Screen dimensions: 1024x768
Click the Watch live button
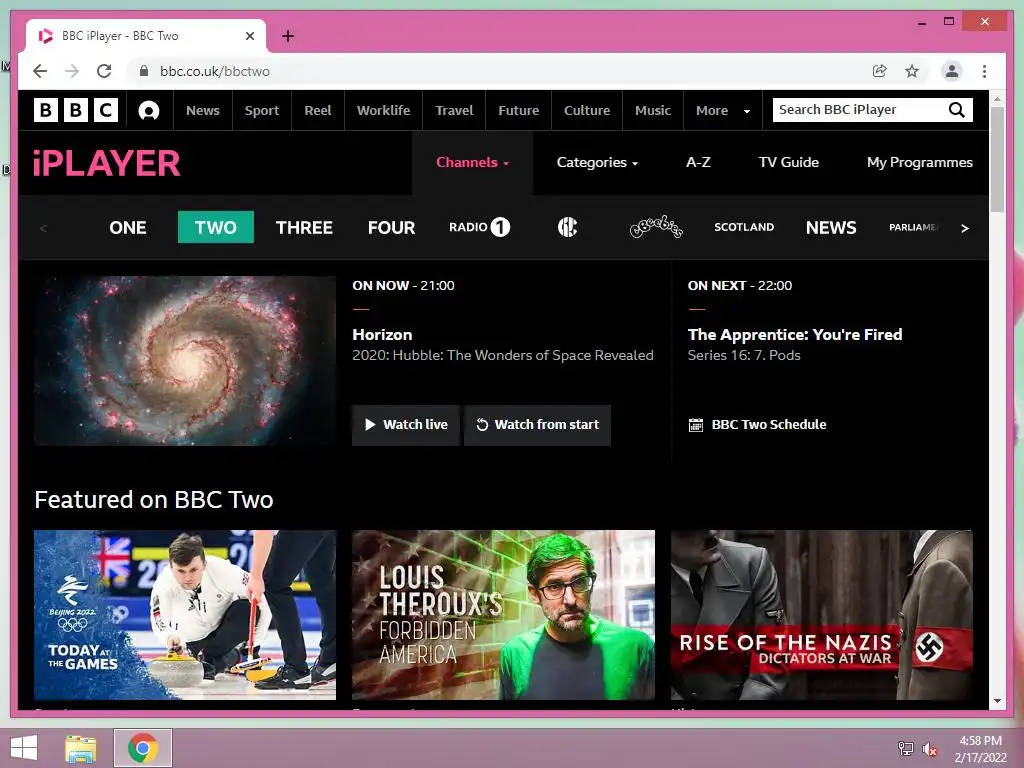point(406,425)
